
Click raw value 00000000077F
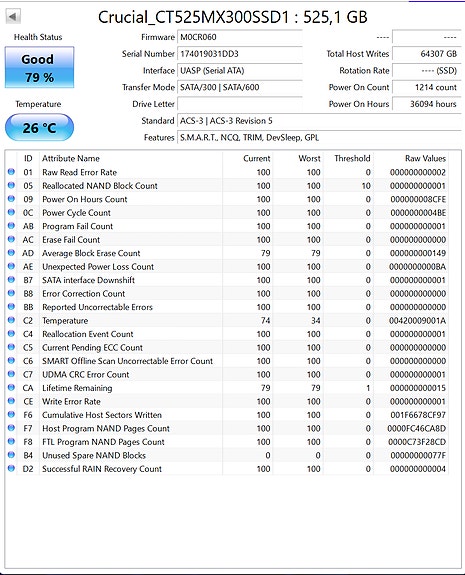418,455
